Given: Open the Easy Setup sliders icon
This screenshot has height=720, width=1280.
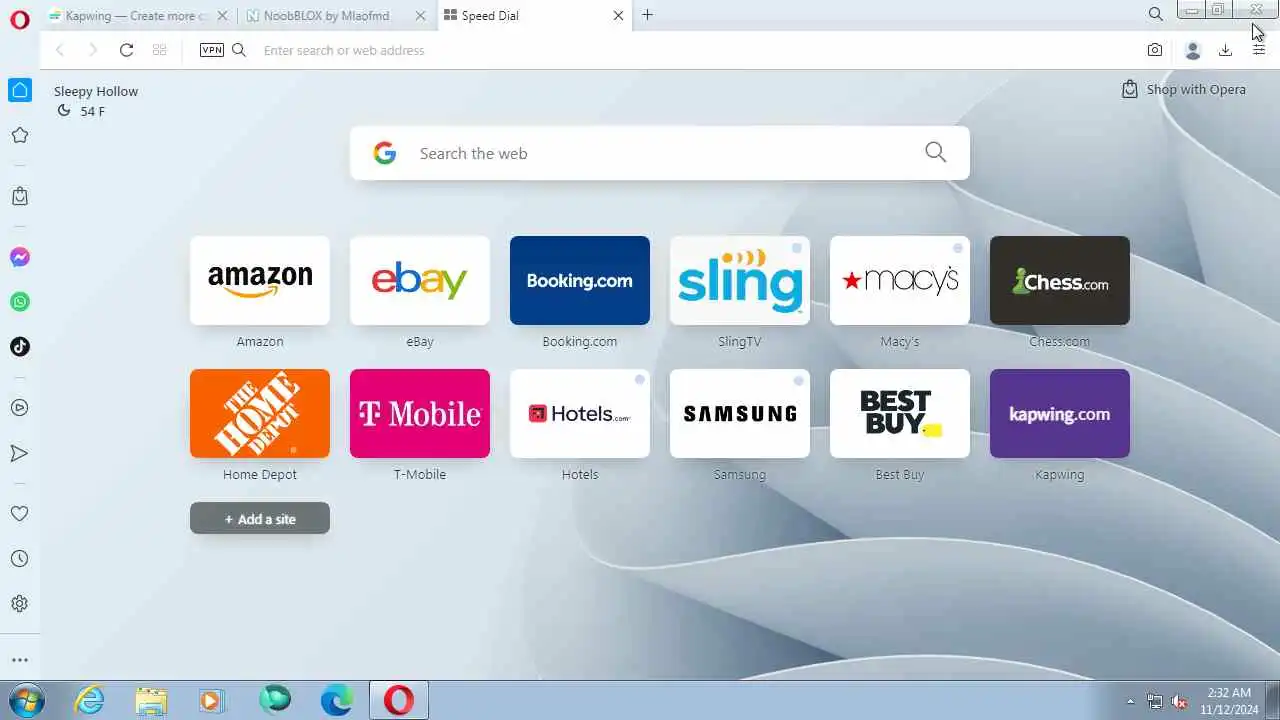Looking at the screenshot, I should pos(1259,50).
